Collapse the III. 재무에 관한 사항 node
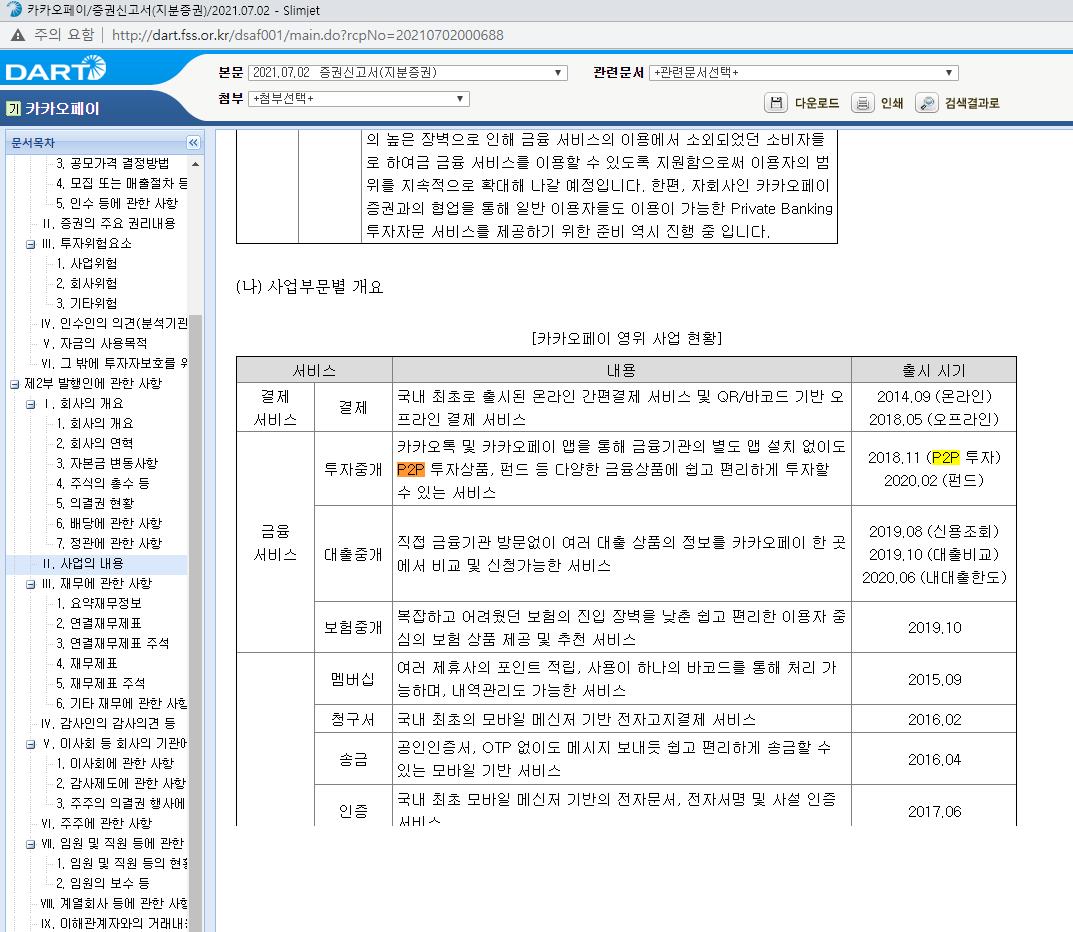This screenshot has height=932, width=1073. 30,584
